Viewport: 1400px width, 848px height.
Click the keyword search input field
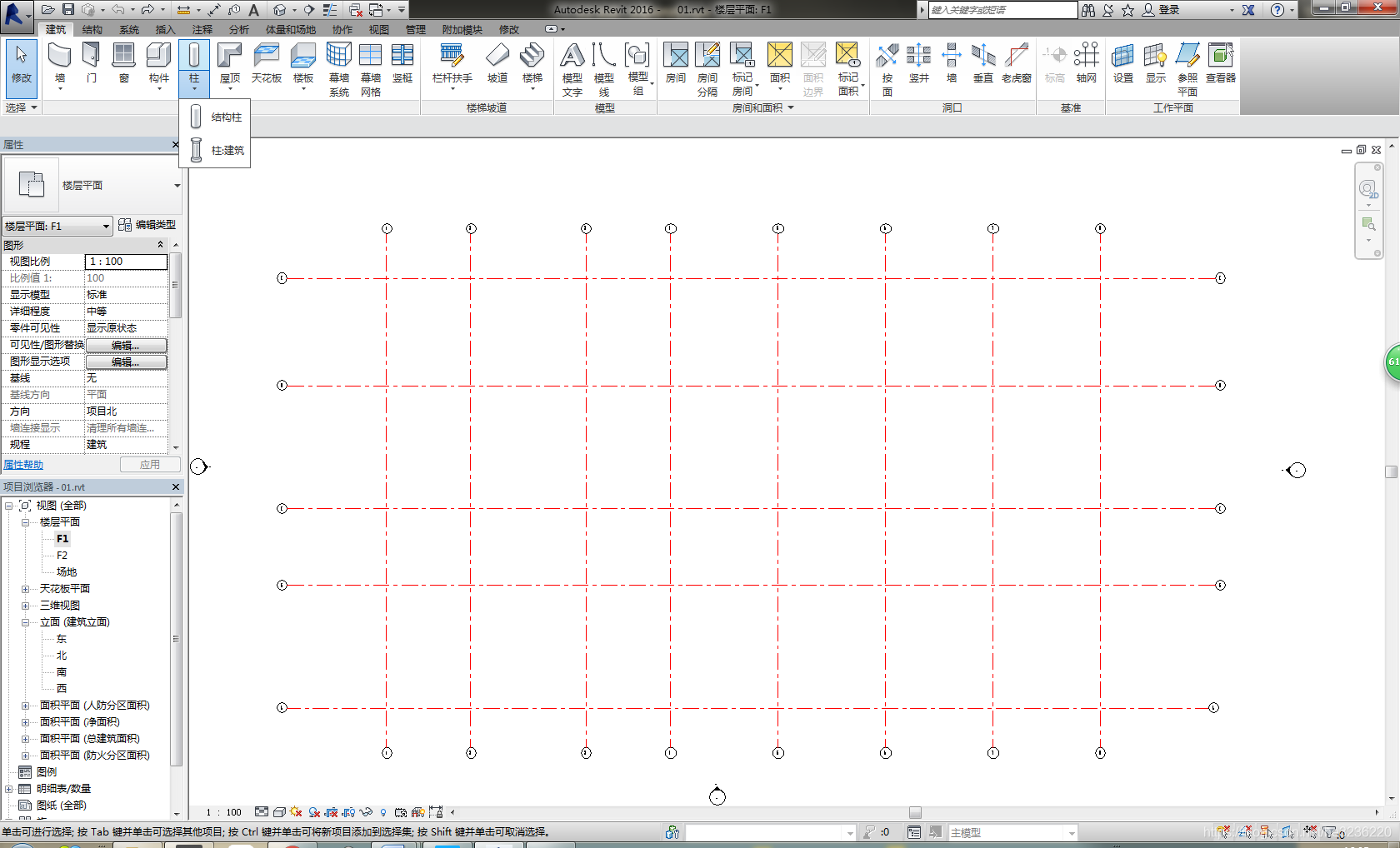(1002, 10)
